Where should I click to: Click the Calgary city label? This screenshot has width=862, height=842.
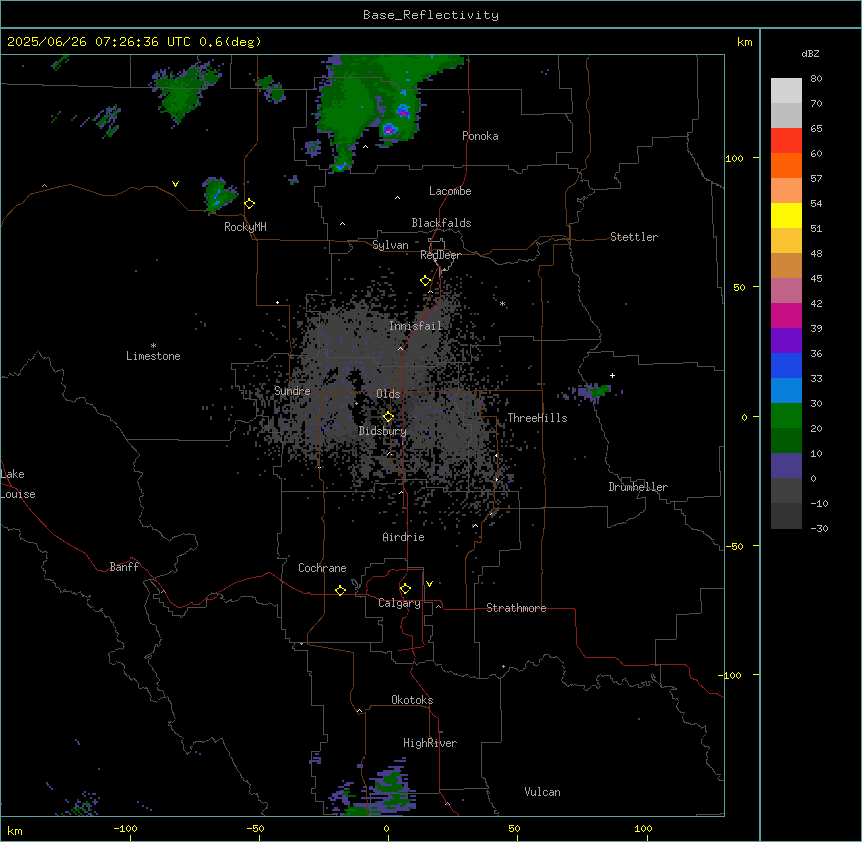point(399,603)
